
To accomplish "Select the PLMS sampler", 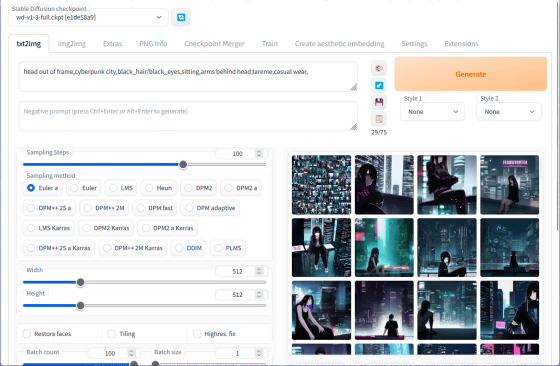I will [x=228, y=248].
